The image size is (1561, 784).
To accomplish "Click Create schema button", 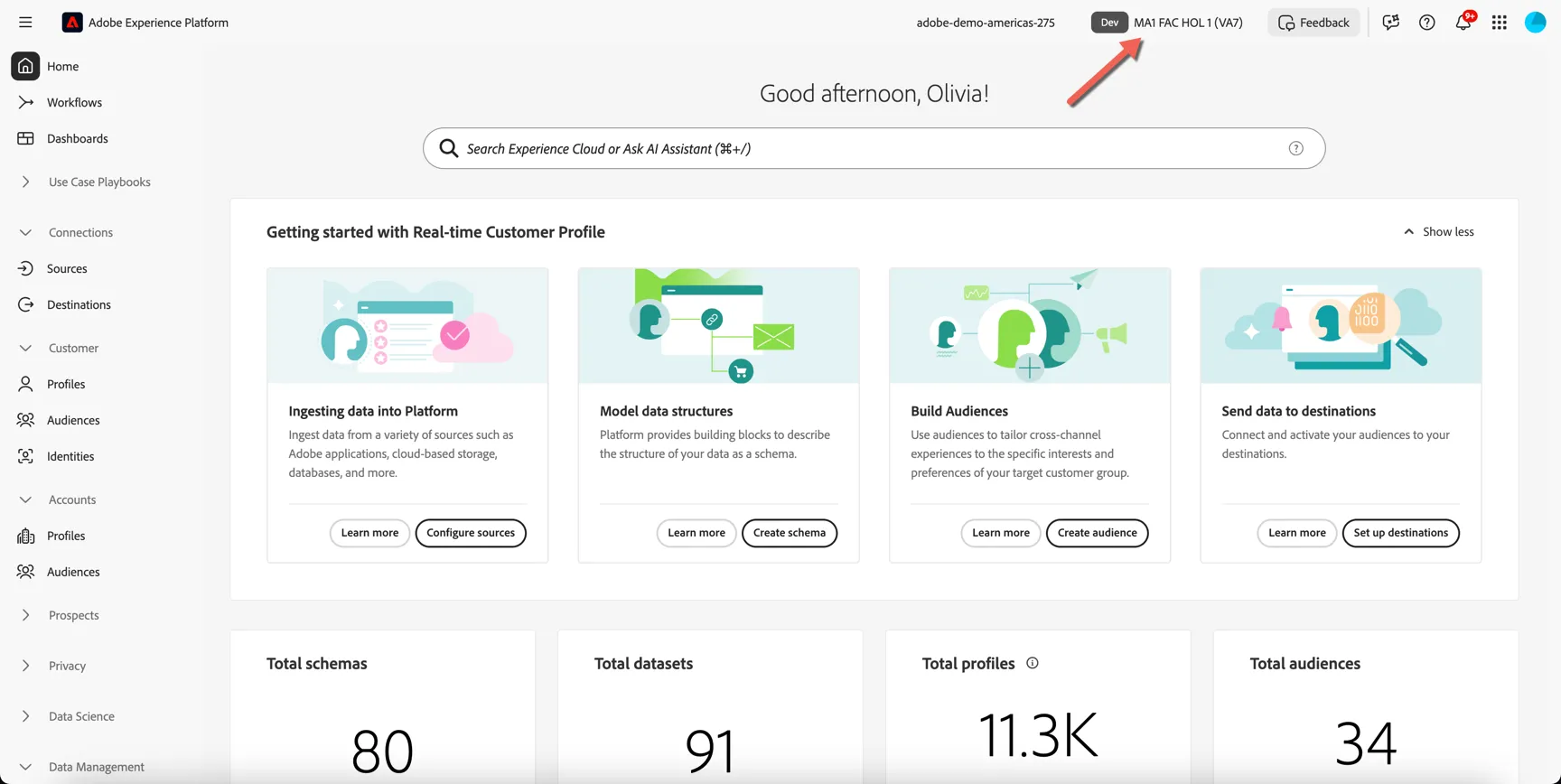I will [790, 533].
